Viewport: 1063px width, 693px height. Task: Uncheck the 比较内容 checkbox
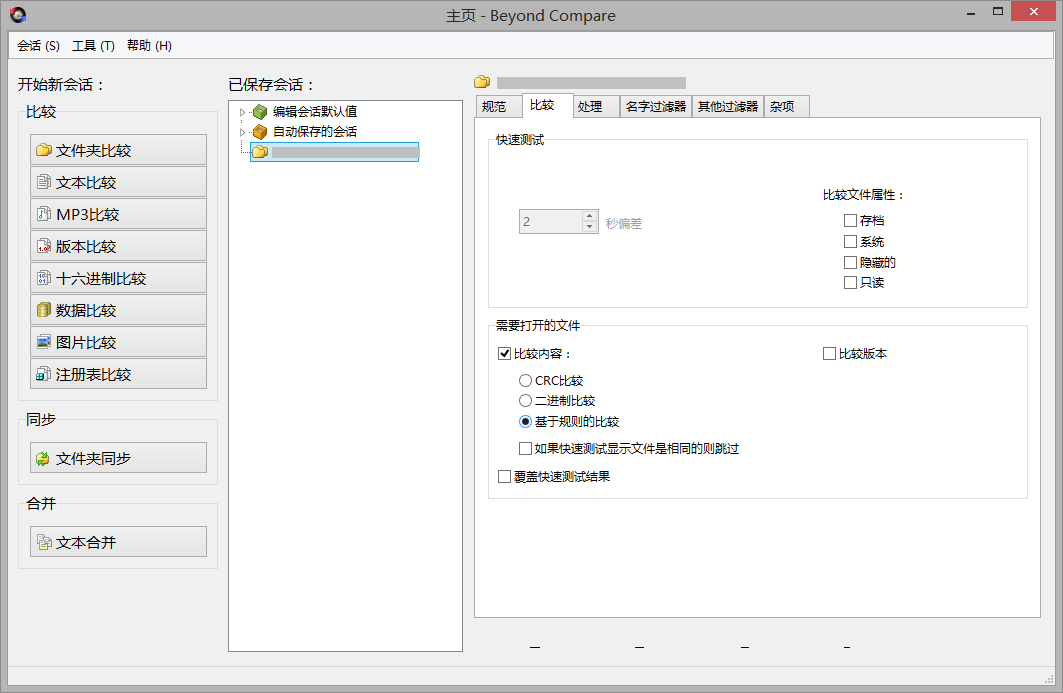coord(504,354)
